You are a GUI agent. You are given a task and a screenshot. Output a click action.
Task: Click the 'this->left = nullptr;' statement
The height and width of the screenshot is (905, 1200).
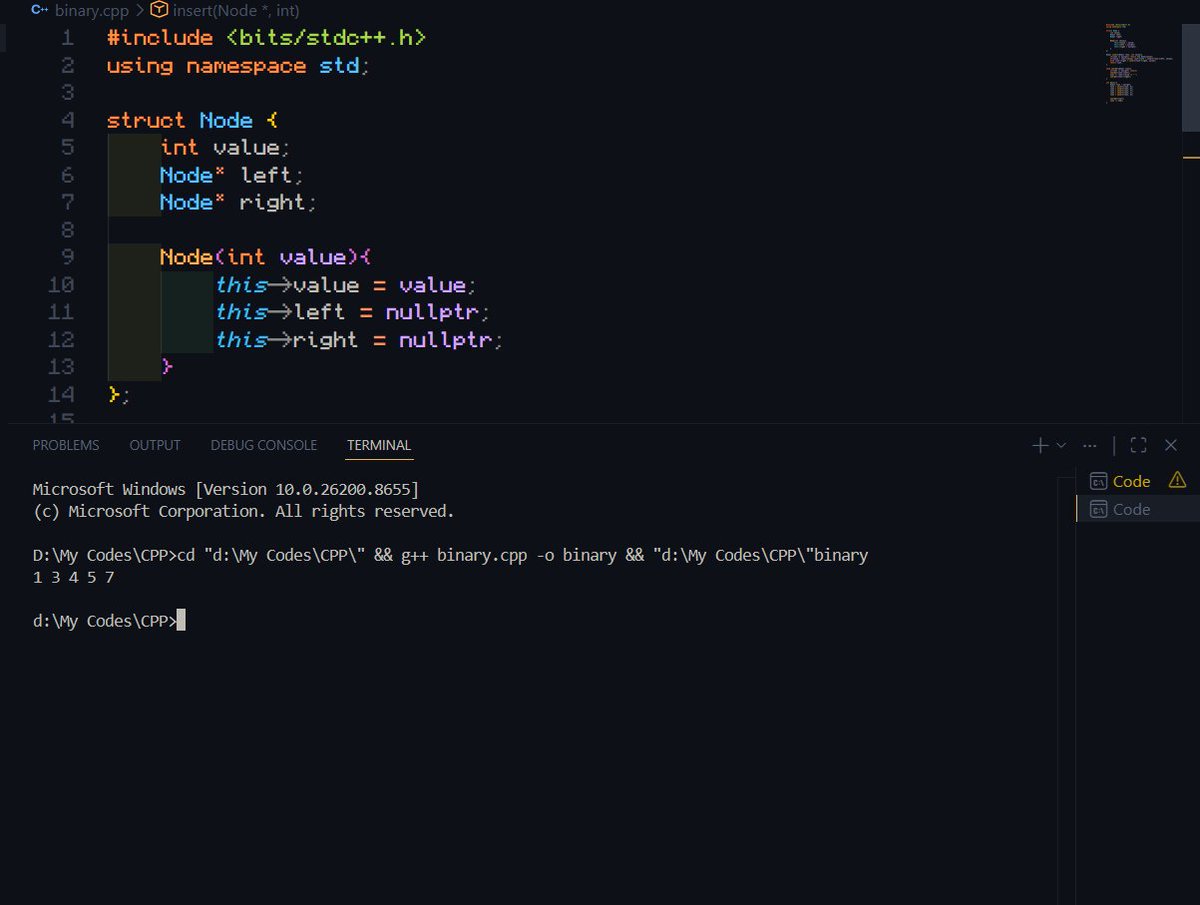click(354, 312)
